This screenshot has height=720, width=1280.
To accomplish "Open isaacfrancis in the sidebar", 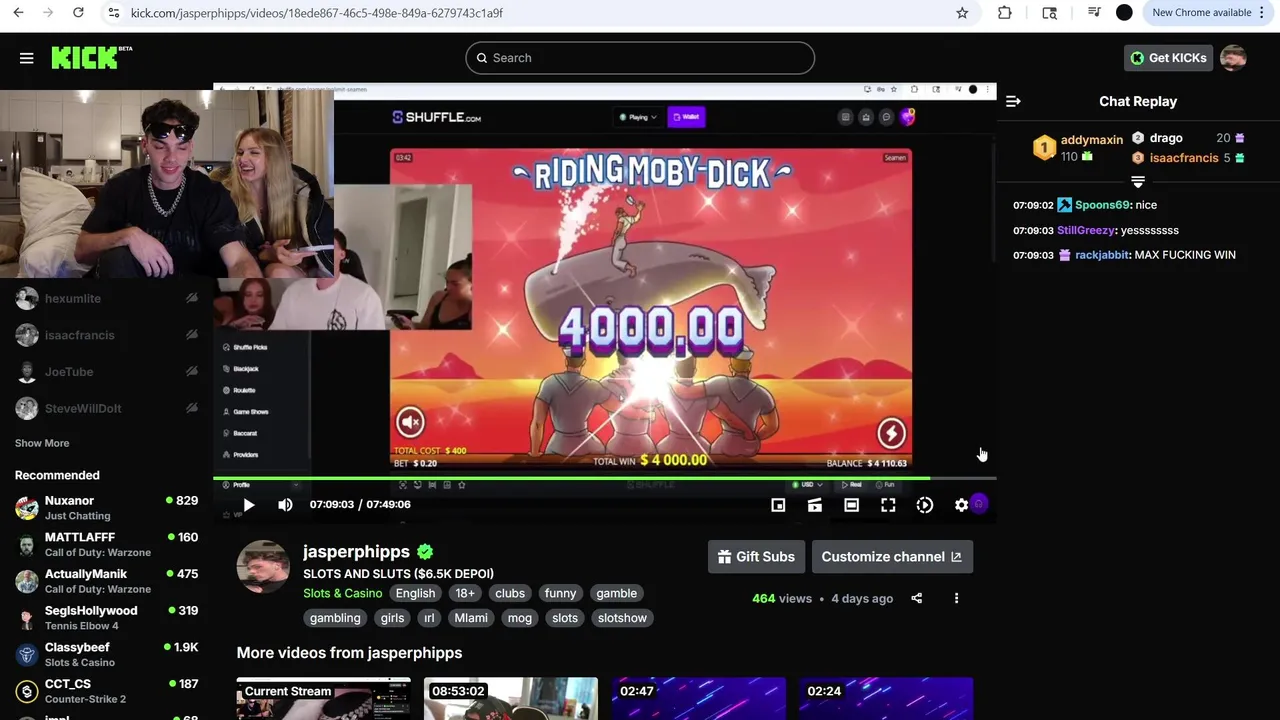I will (106, 335).
